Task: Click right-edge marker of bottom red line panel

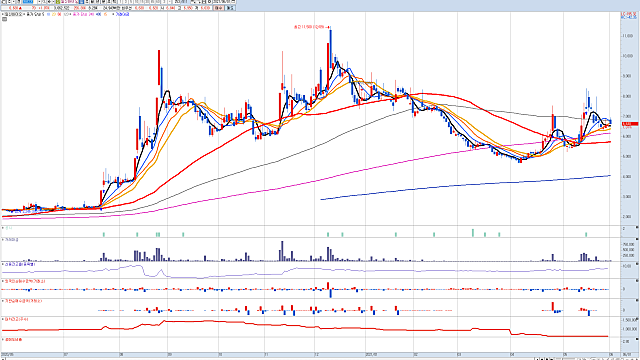Action: point(637,319)
